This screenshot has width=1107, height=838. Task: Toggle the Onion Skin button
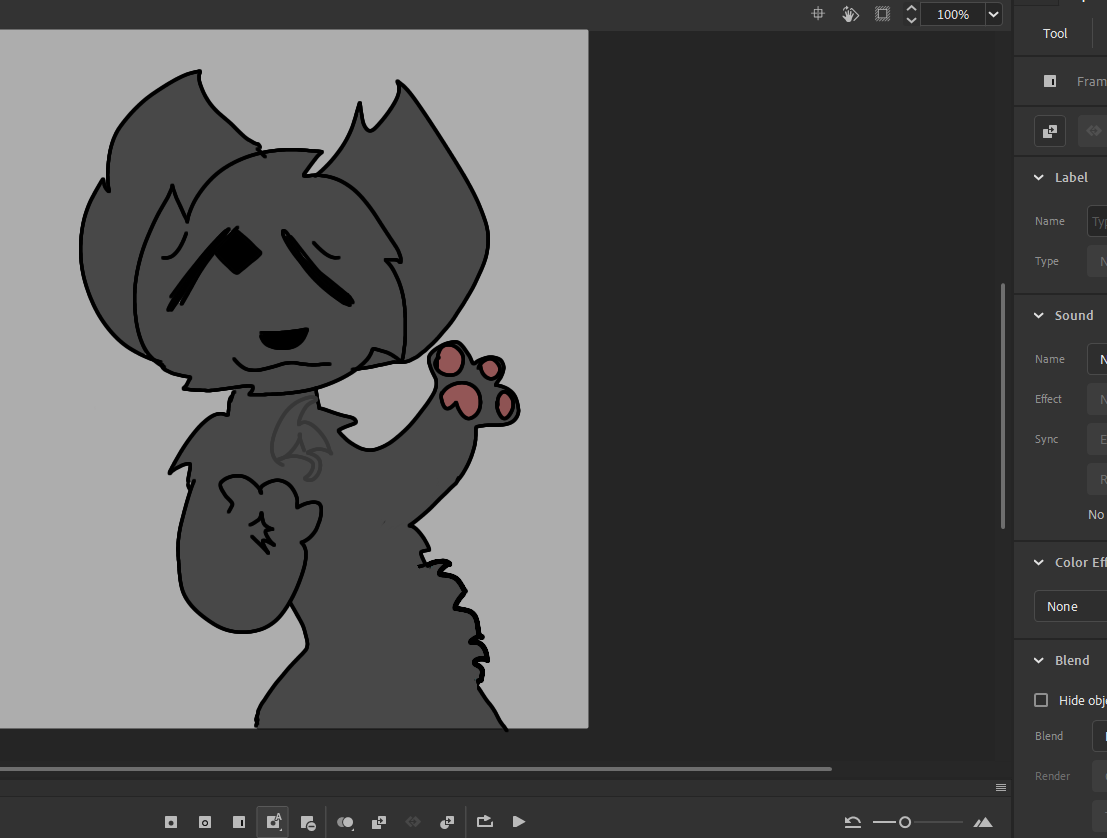(x=346, y=822)
